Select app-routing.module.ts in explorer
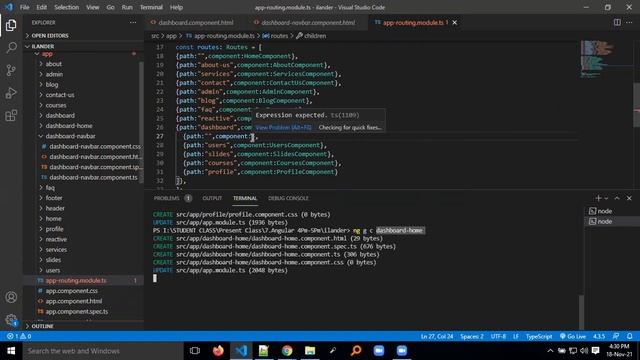 [x=76, y=280]
